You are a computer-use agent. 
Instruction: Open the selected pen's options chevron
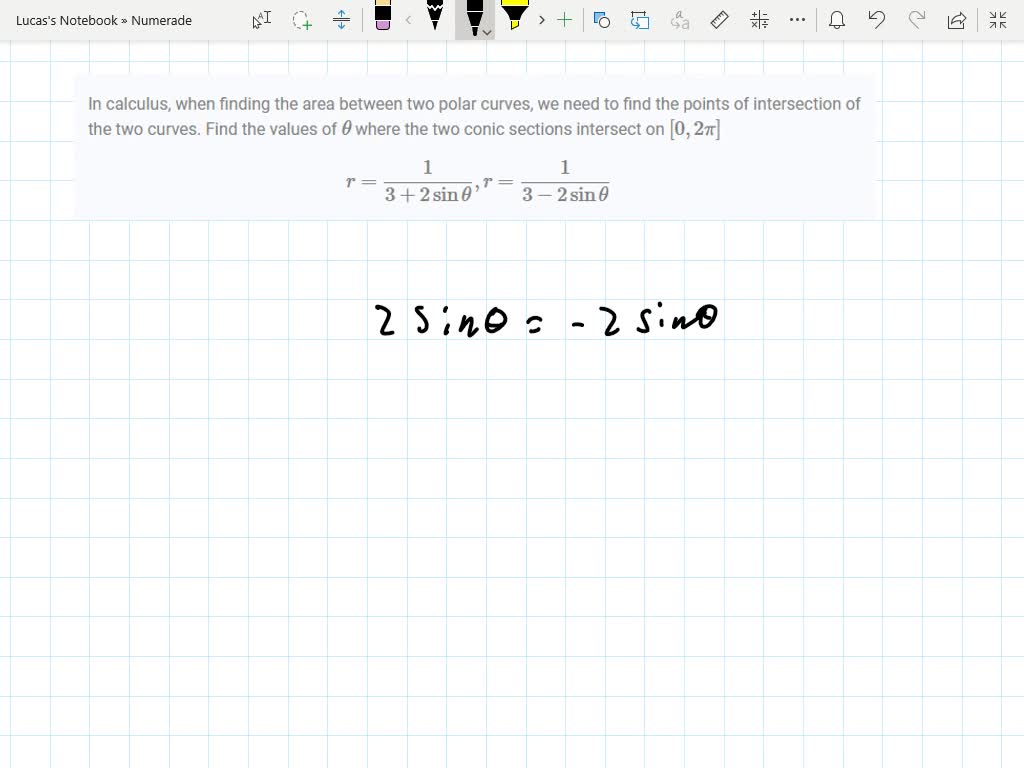pyautogui.click(x=487, y=32)
